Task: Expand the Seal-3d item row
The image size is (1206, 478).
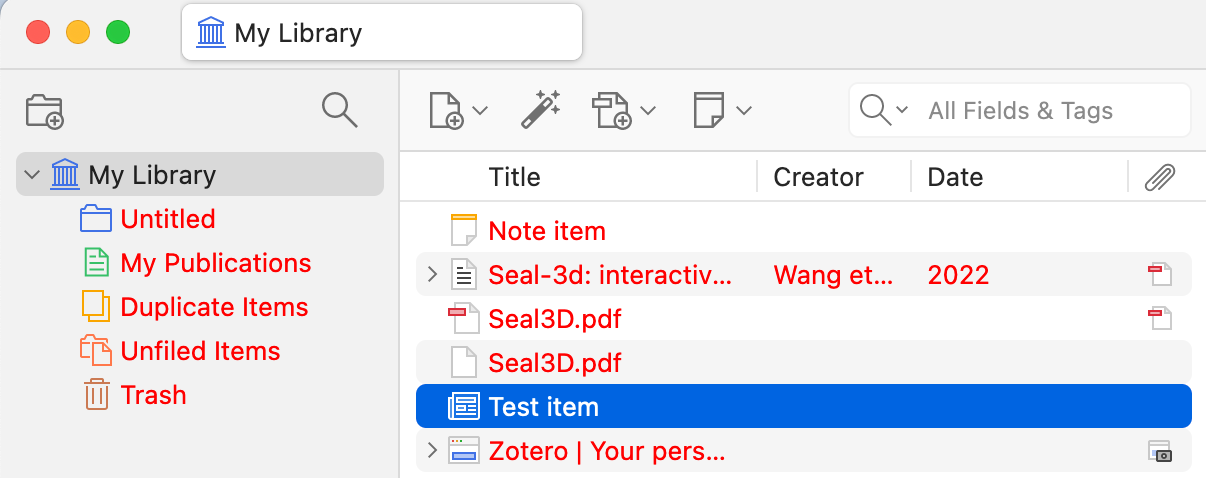Action: pyautogui.click(x=432, y=275)
